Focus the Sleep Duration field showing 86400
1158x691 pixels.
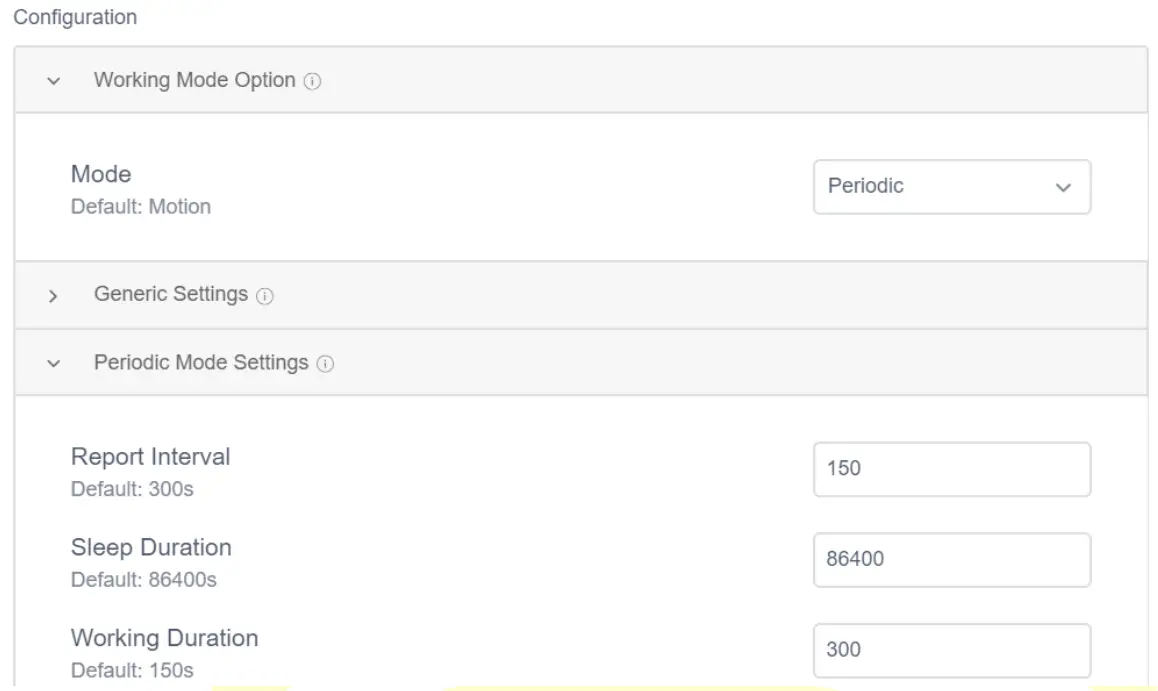click(951, 560)
